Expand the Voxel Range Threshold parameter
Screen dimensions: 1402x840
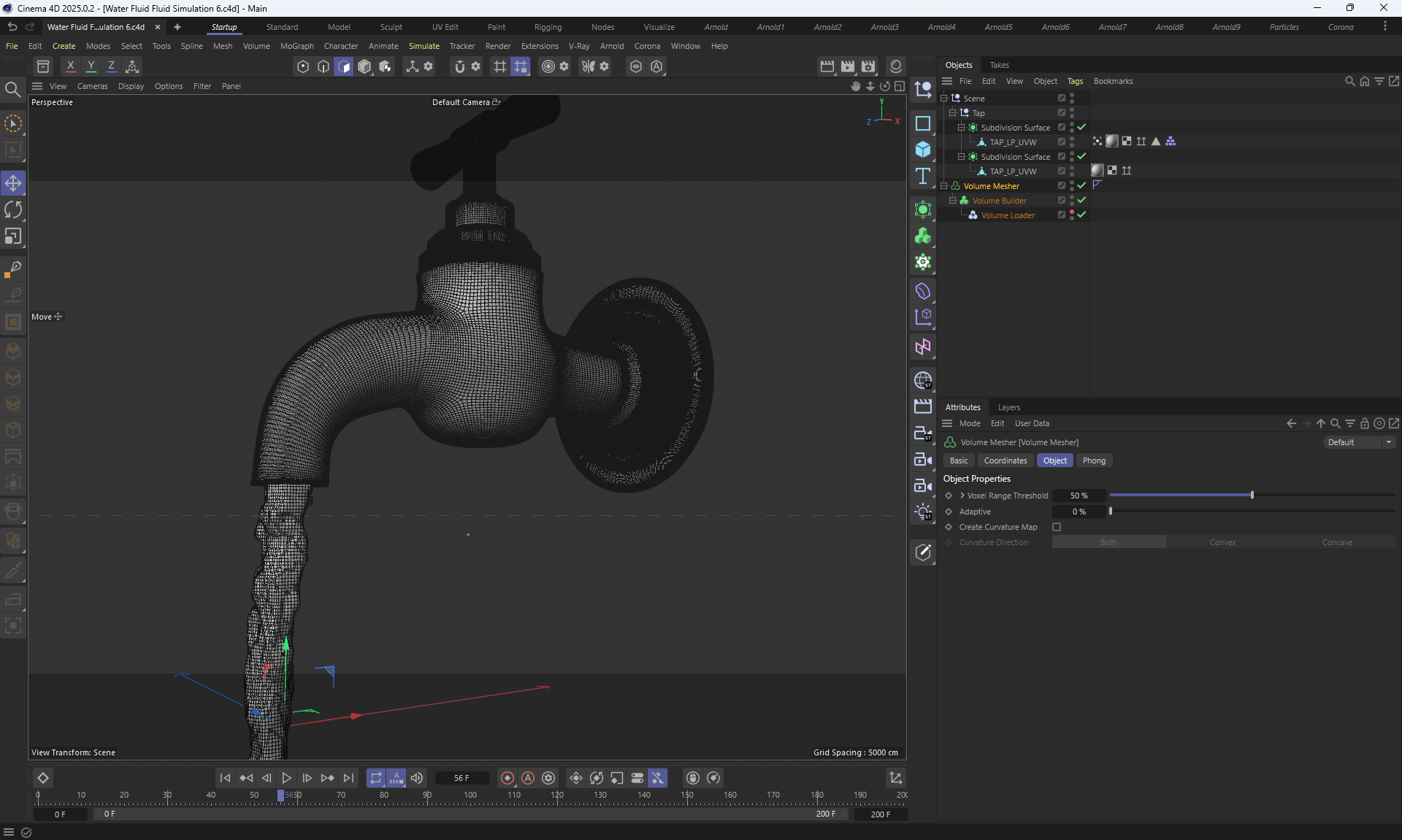(962, 496)
